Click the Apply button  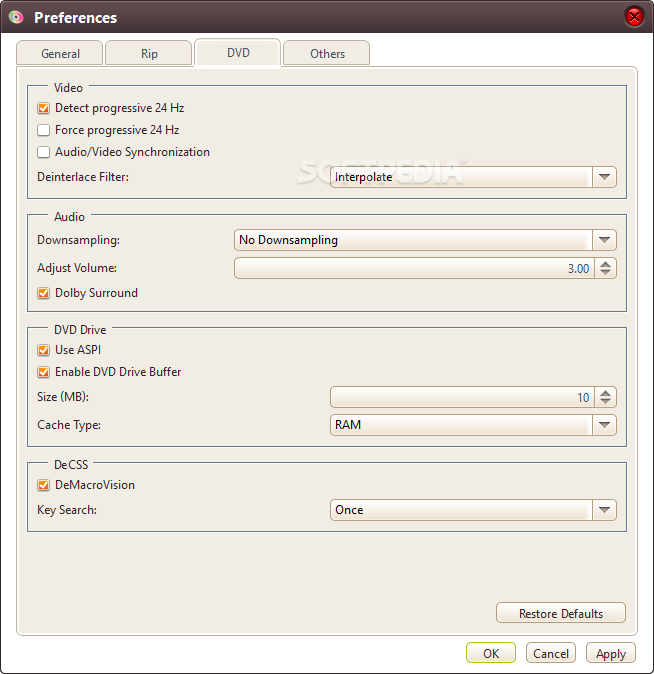pyautogui.click(x=611, y=653)
